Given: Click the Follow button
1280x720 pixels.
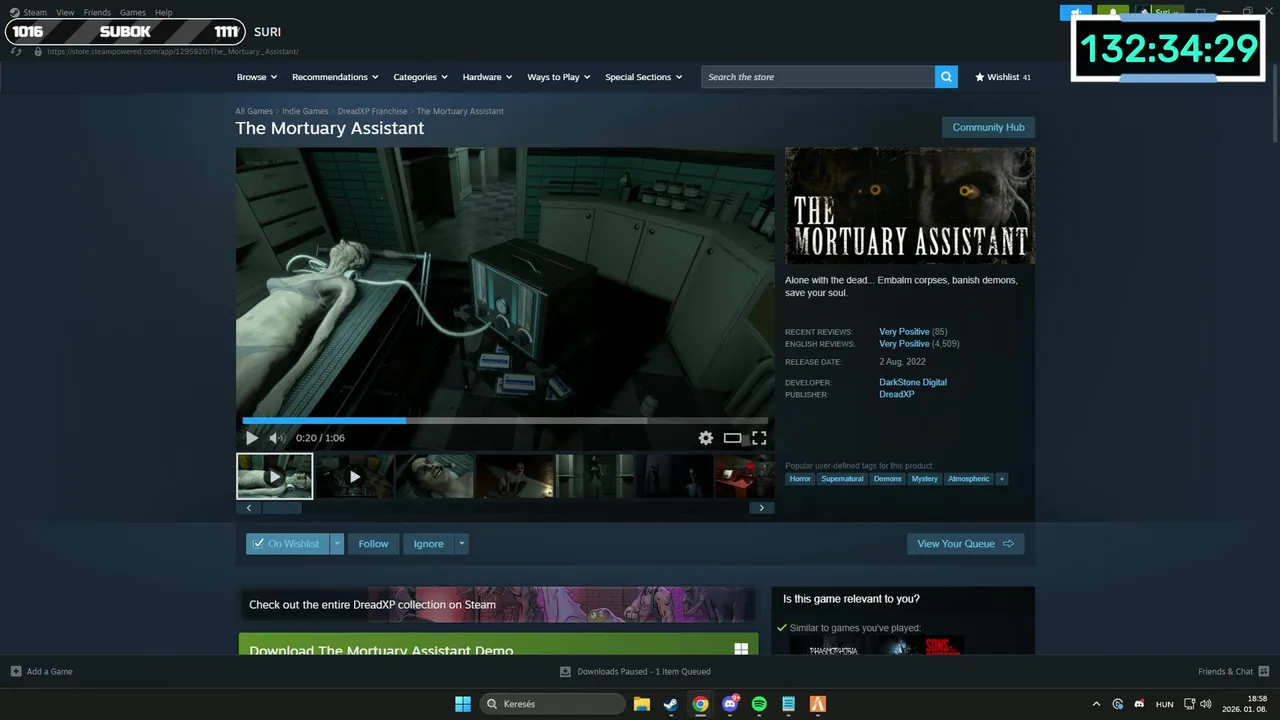Looking at the screenshot, I should (x=373, y=544).
